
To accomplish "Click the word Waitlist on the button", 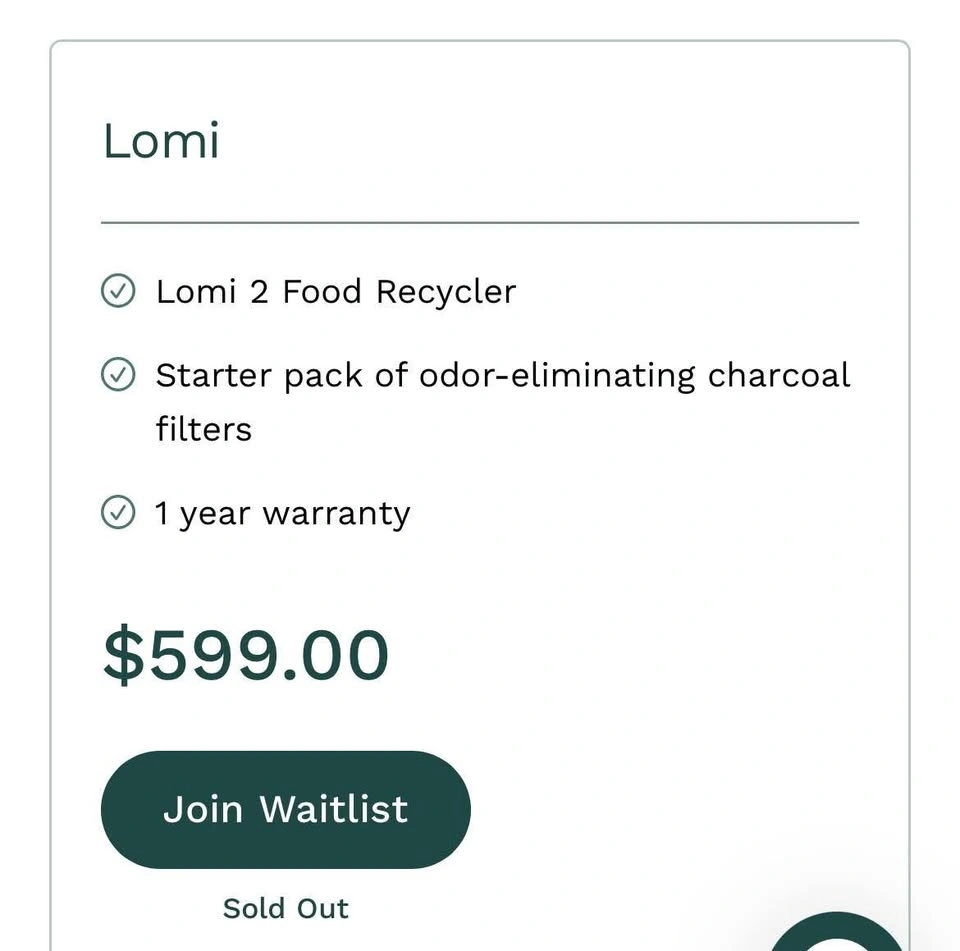I will pos(333,809).
